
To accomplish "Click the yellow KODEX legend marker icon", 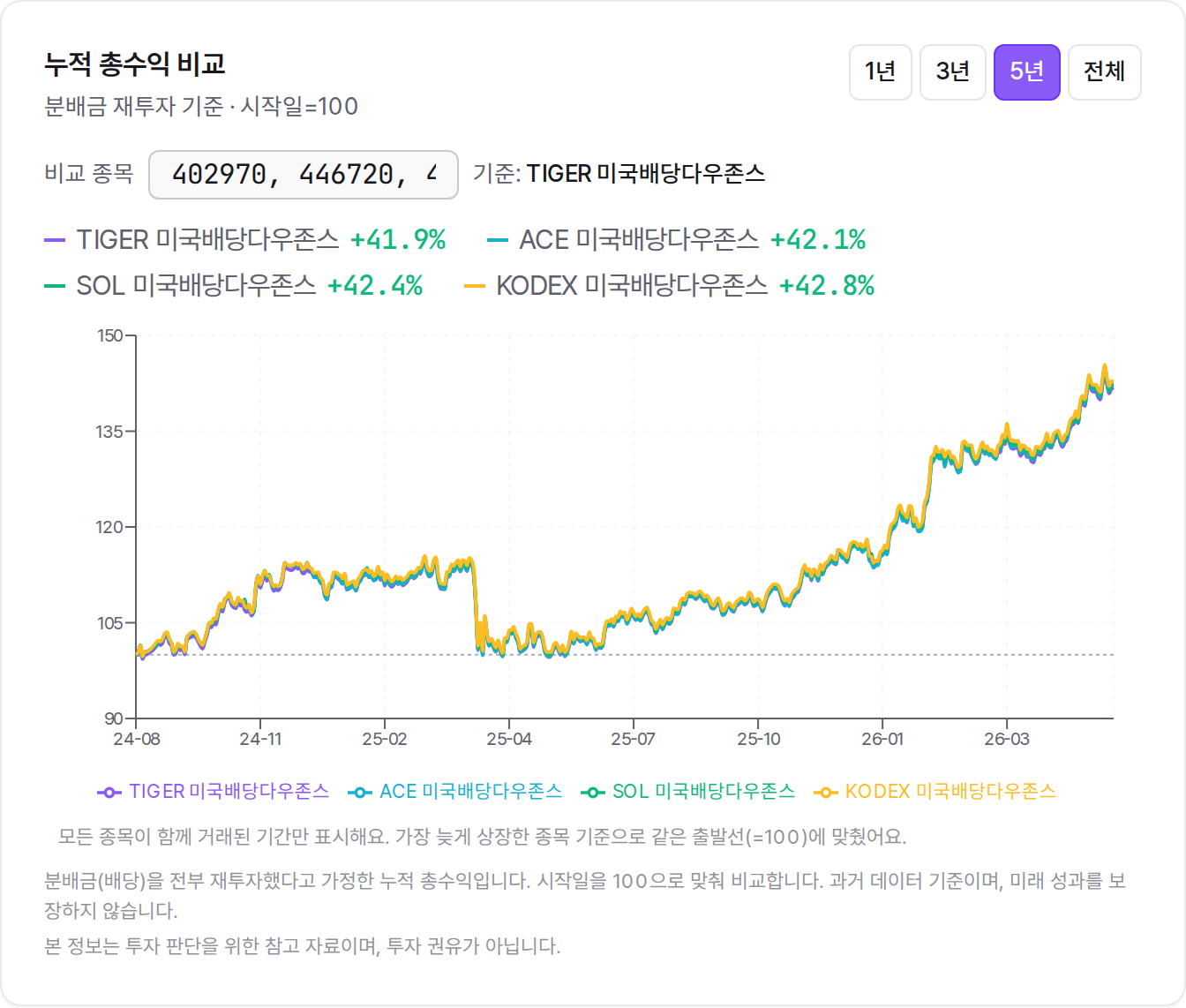I will tap(825, 793).
